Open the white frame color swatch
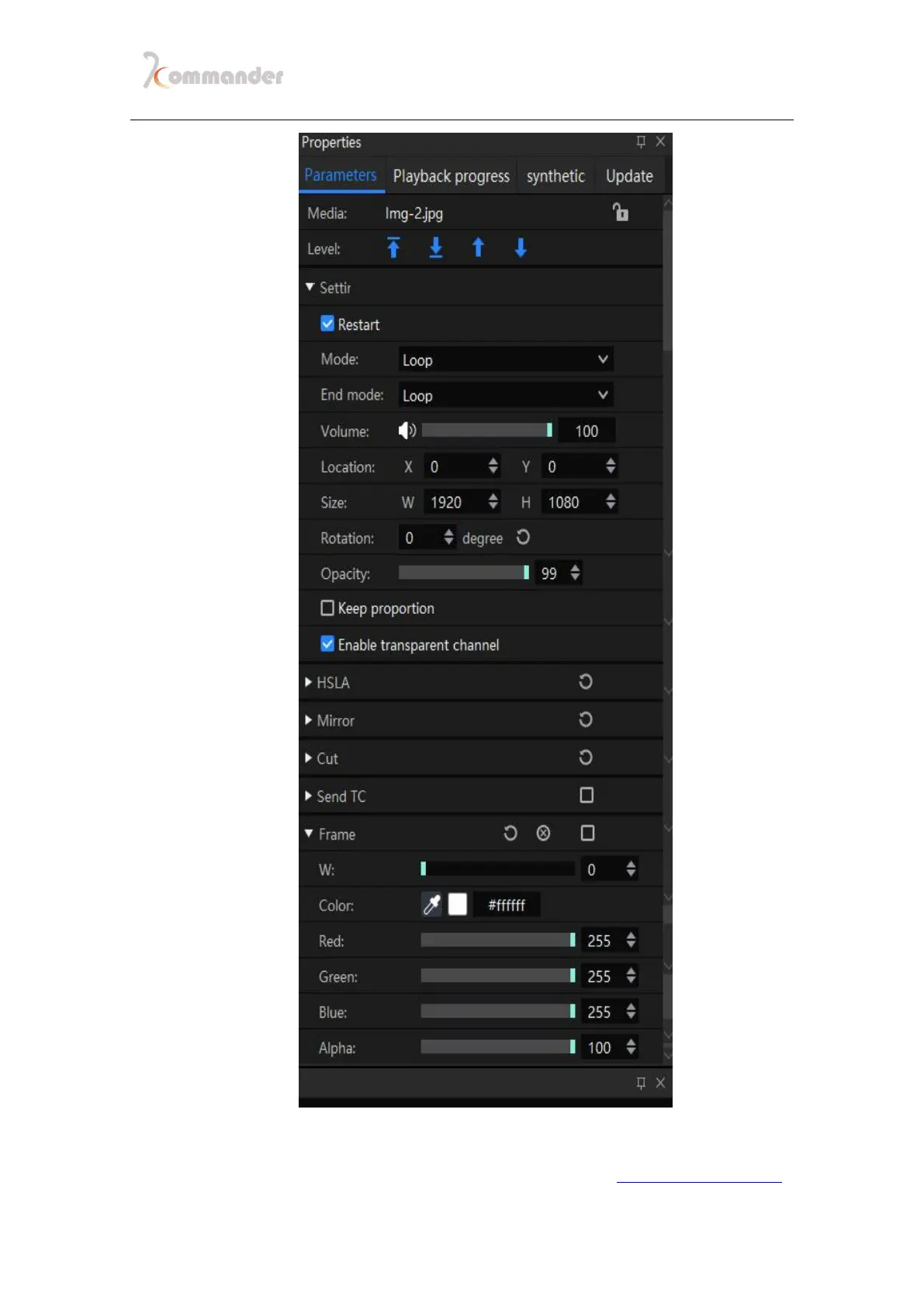Screen dimensions: 924x1307 click(458, 904)
